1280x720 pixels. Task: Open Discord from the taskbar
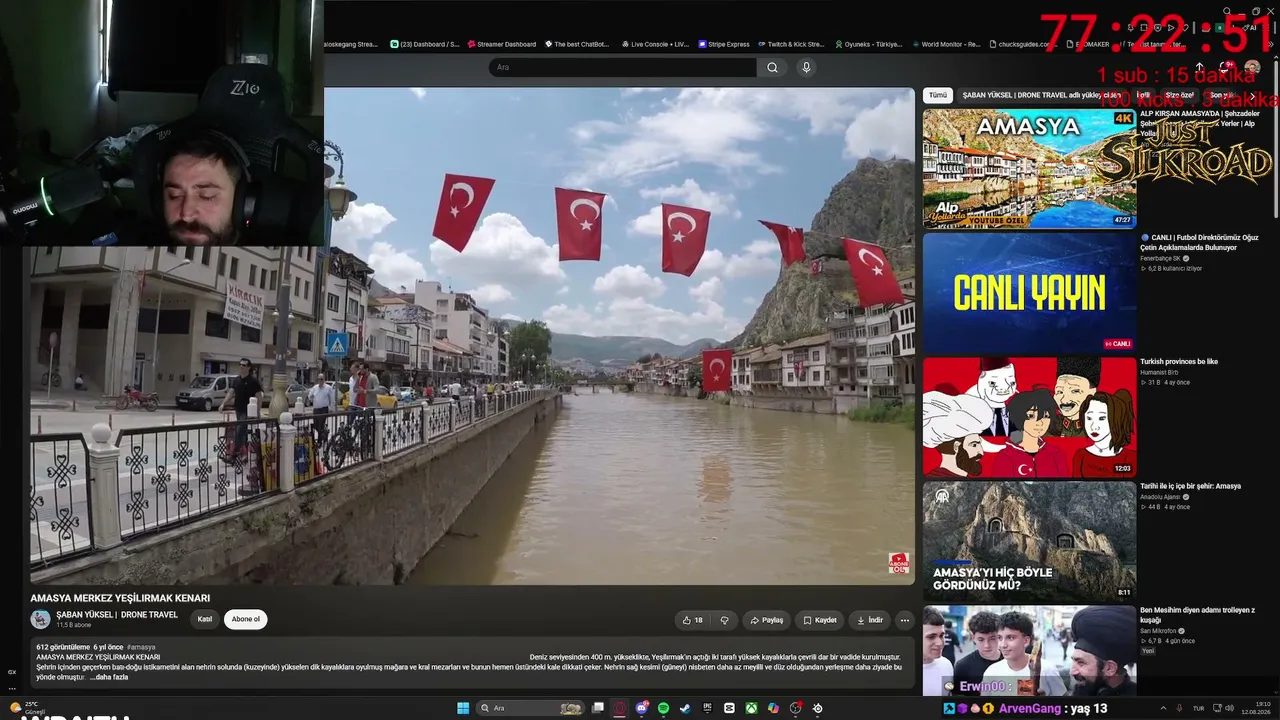tap(642, 708)
